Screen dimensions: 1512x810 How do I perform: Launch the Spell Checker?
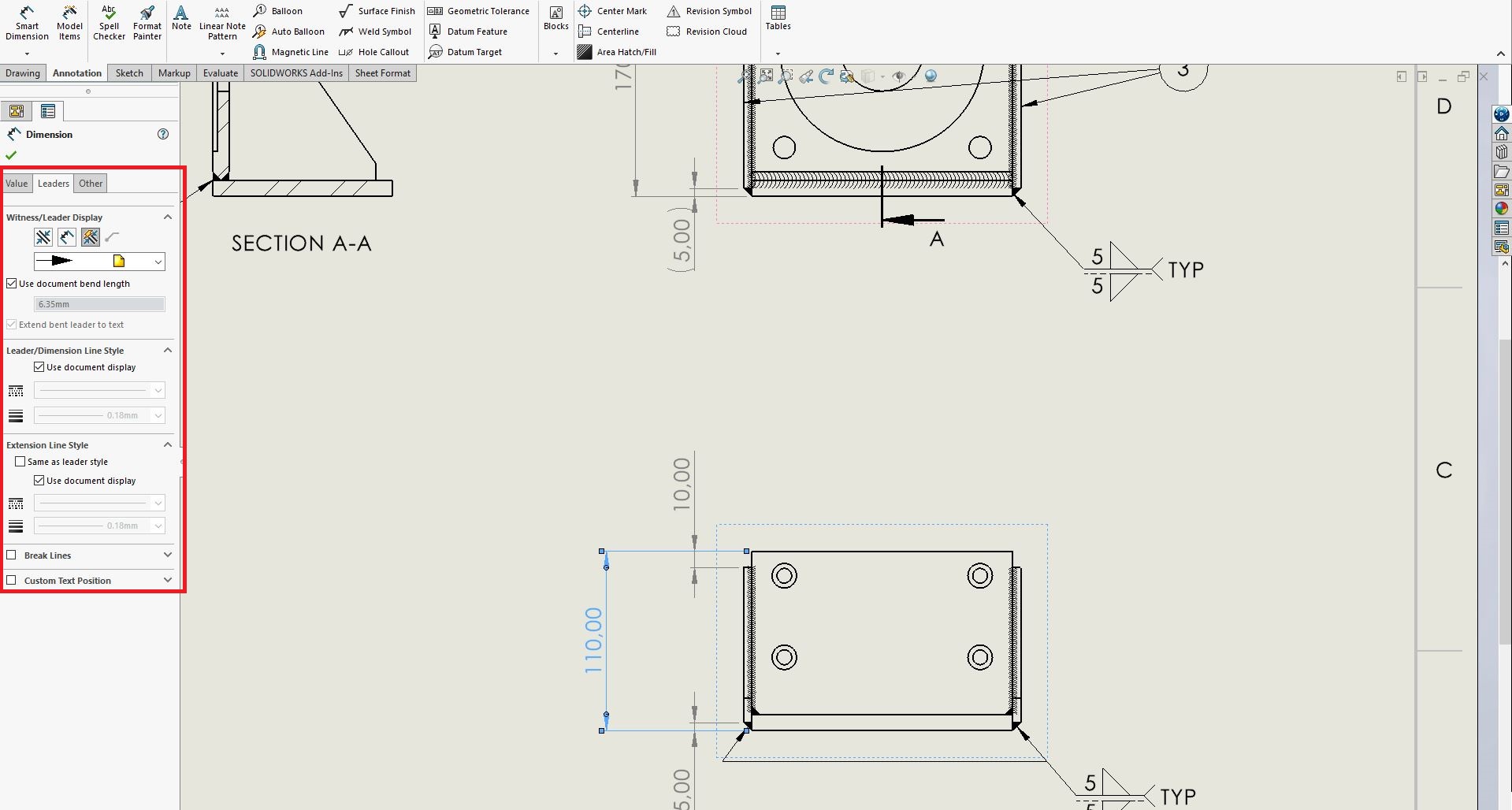click(109, 23)
